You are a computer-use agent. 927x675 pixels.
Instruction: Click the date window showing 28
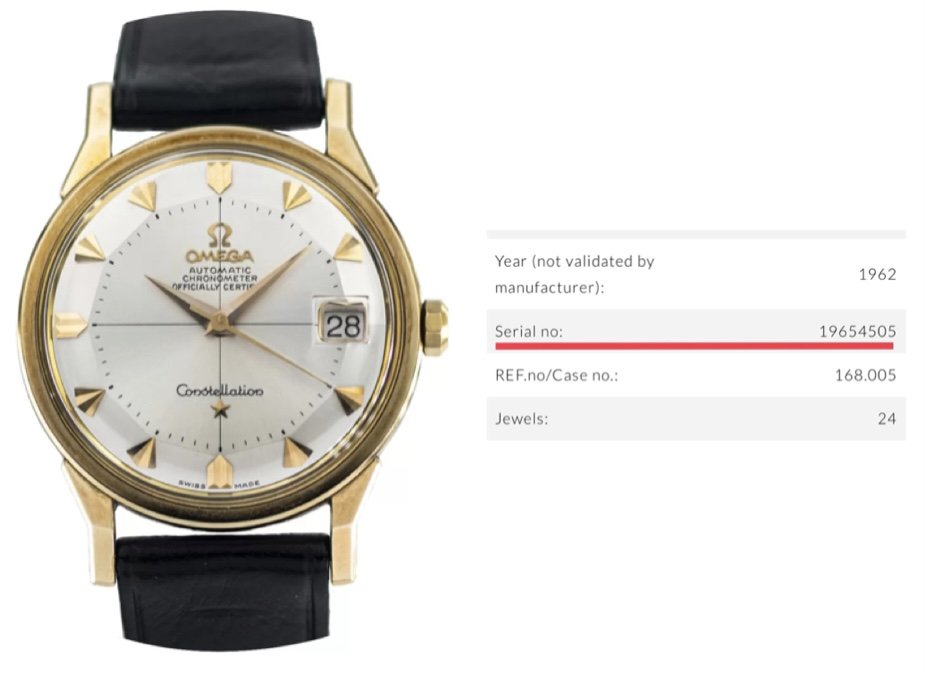click(342, 323)
